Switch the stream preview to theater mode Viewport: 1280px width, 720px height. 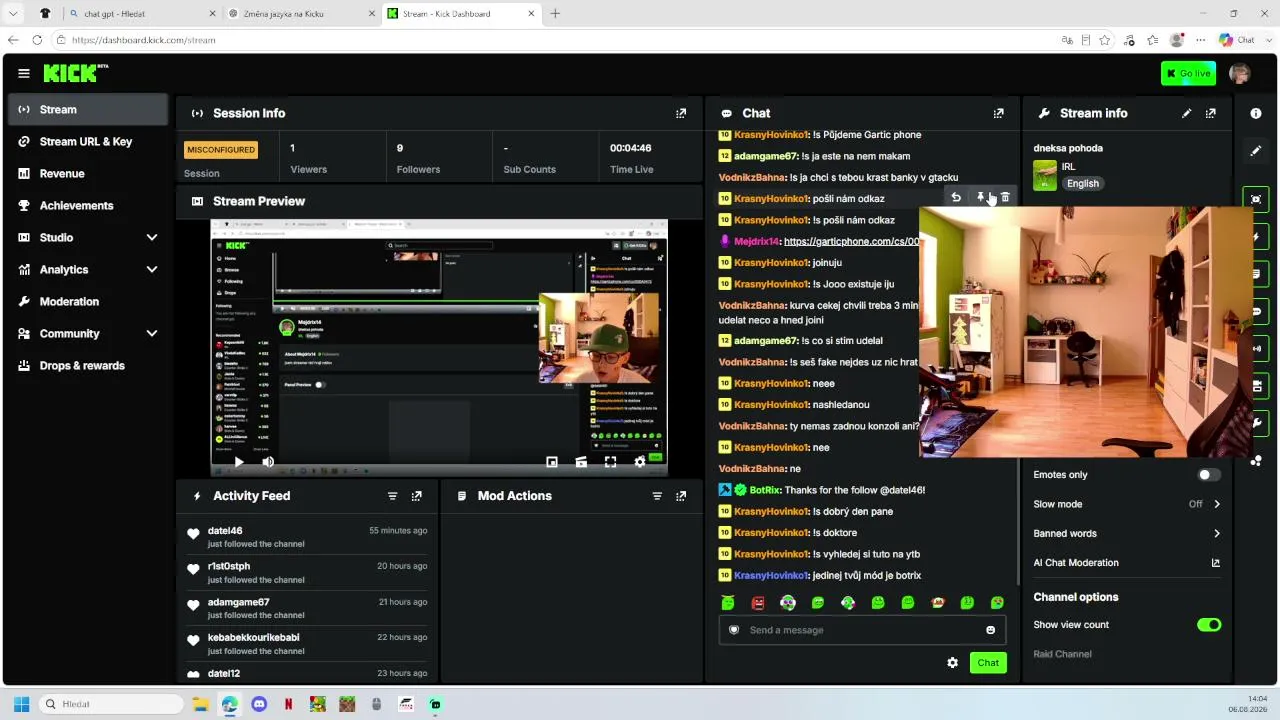581,462
